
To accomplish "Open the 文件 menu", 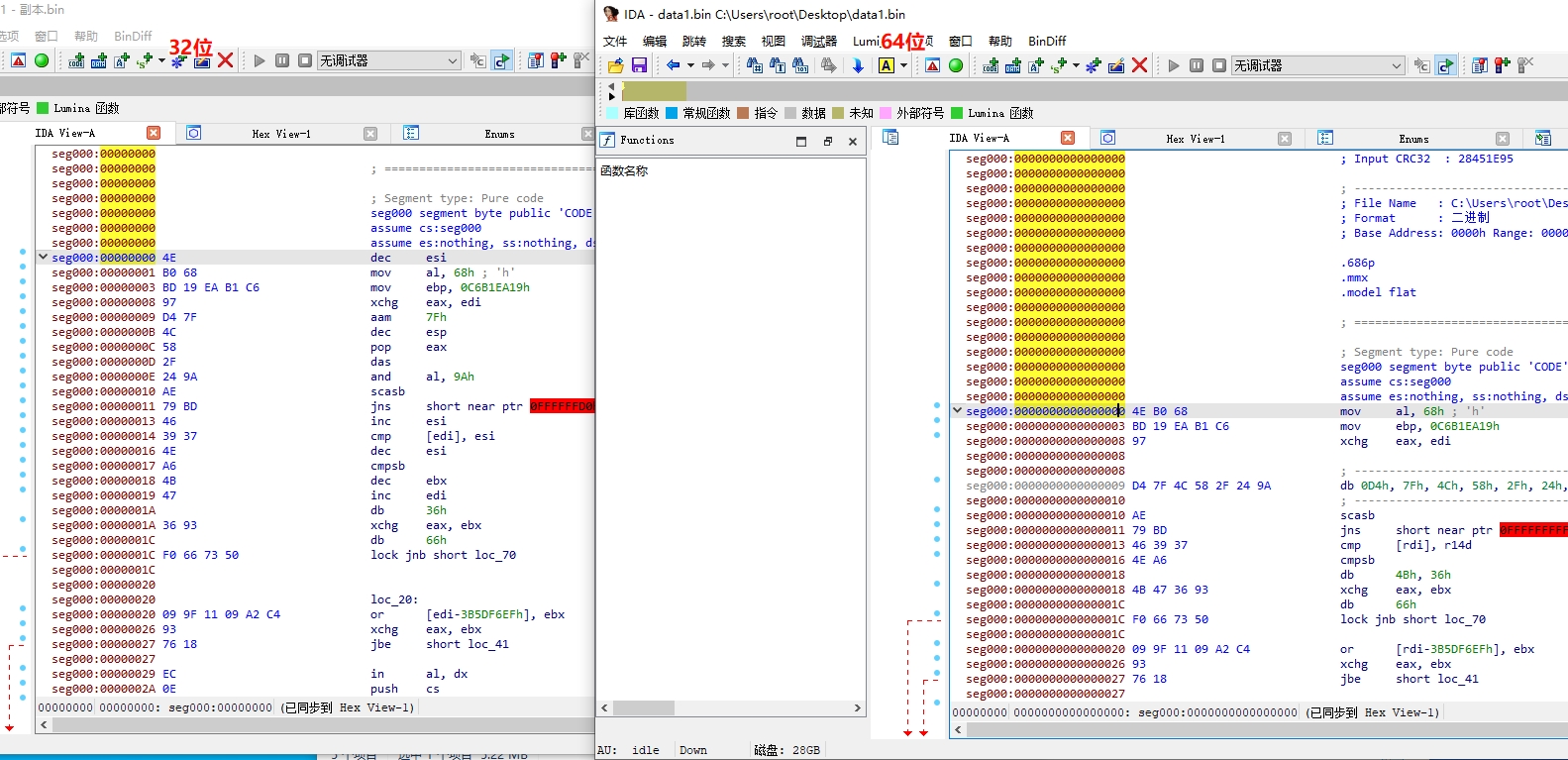I will point(615,42).
